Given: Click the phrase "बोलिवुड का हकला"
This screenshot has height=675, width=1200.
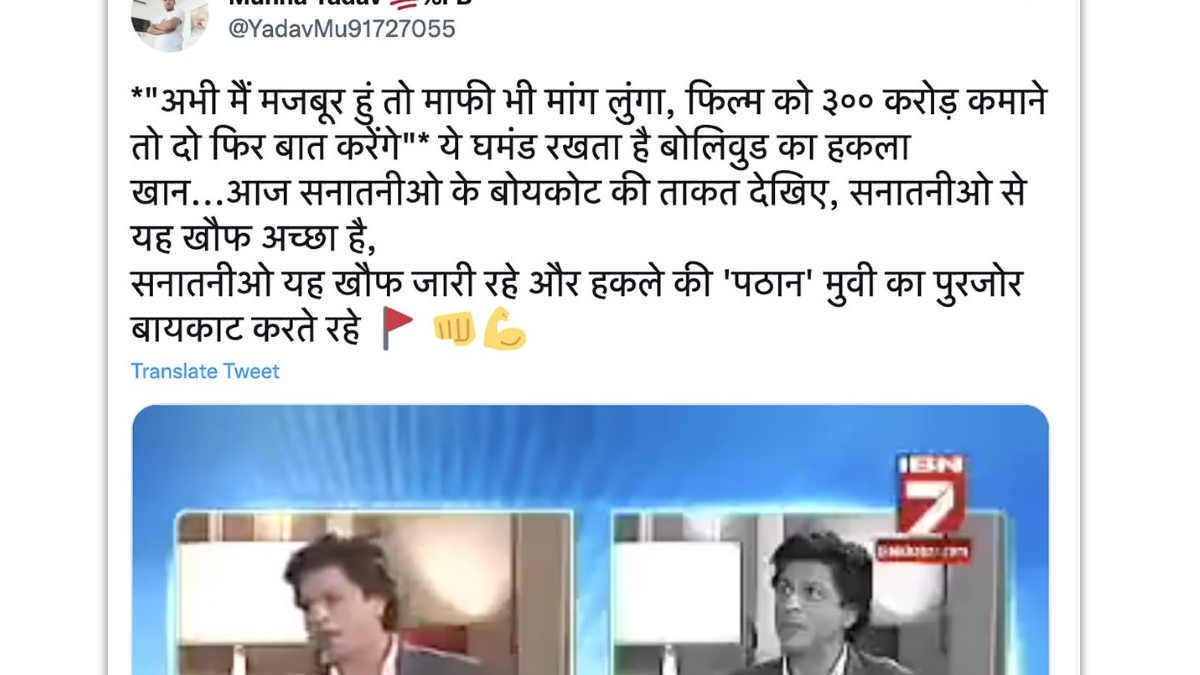Looking at the screenshot, I should click(785, 148).
